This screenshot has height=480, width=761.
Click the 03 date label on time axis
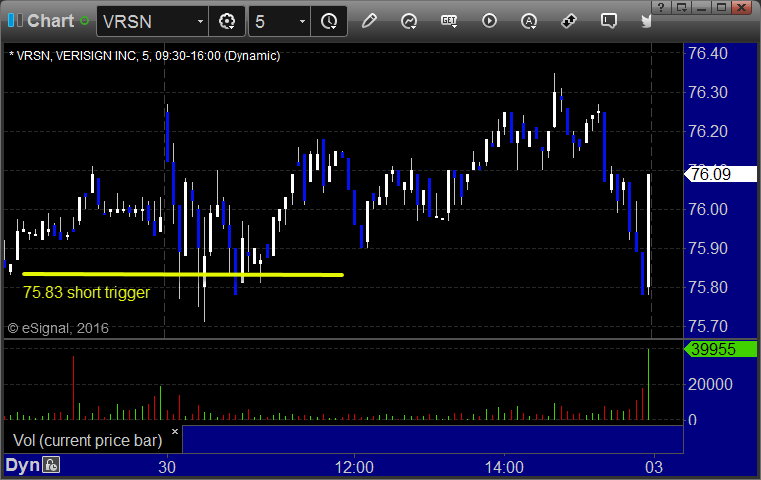tap(654, 467)
